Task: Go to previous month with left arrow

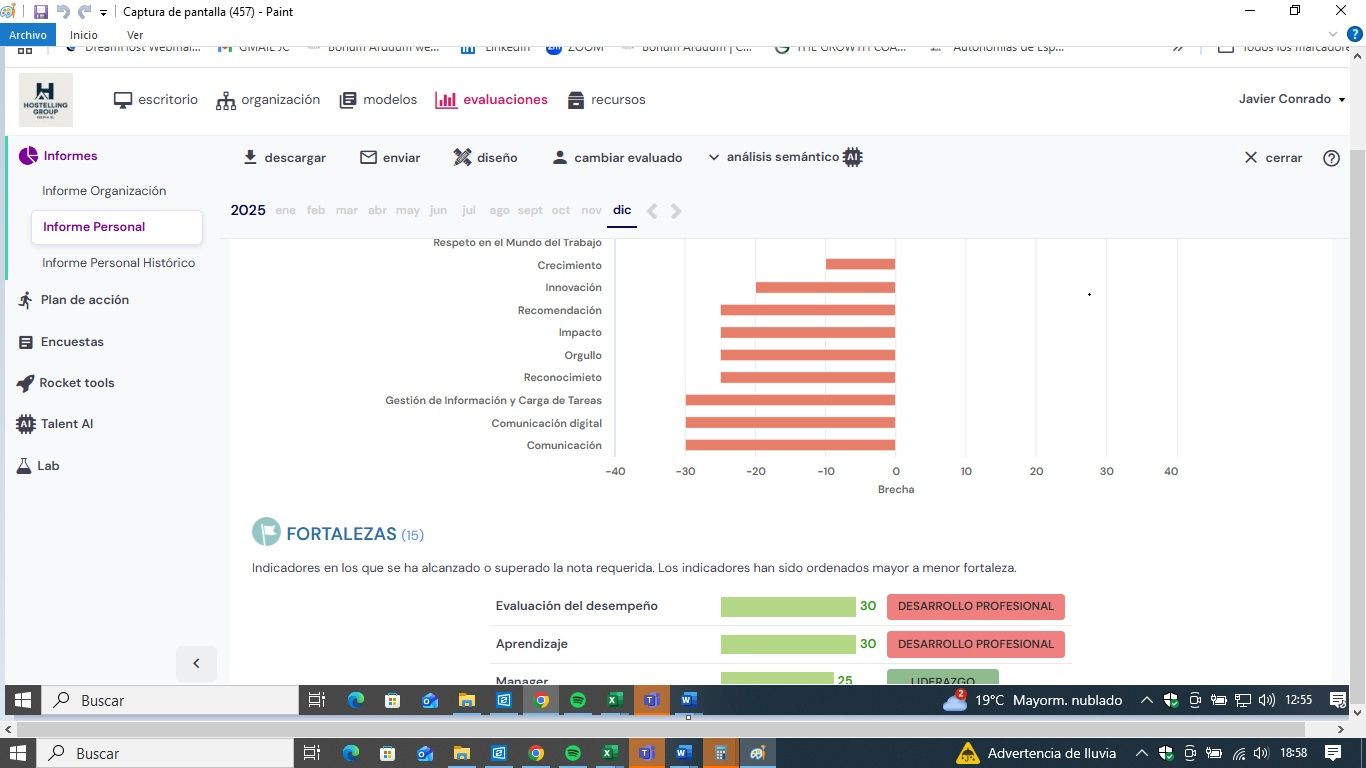Action: click(652, 211)
